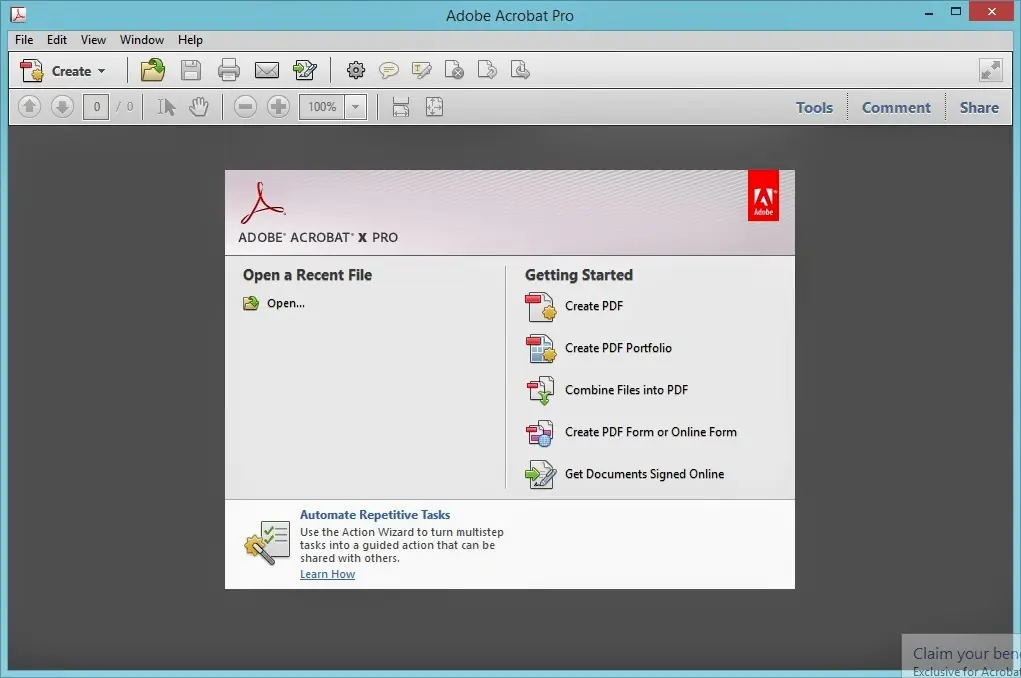Click the Acrobat app icon in title bar
The width and height of the screenshot is (1021, 678).
[x=18, y=14]
